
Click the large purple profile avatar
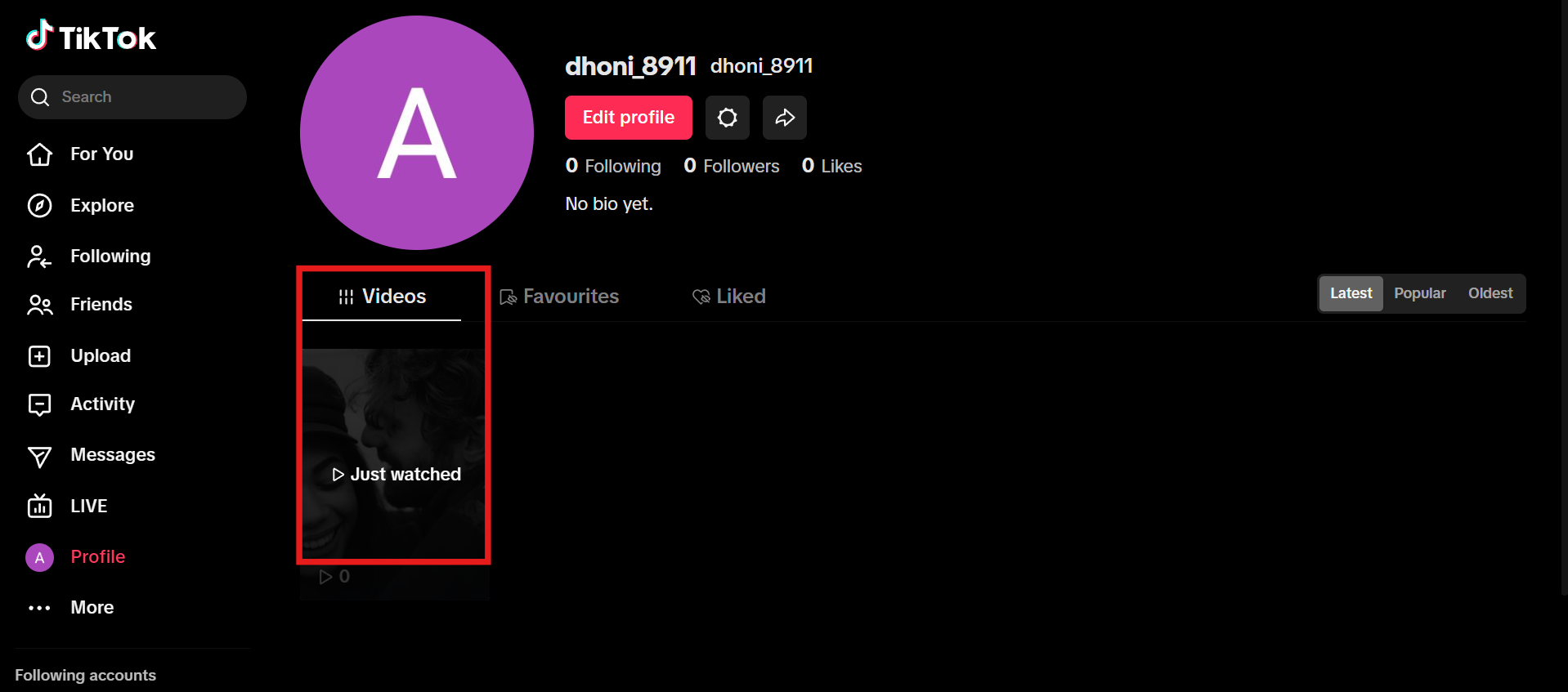point(417,132)
